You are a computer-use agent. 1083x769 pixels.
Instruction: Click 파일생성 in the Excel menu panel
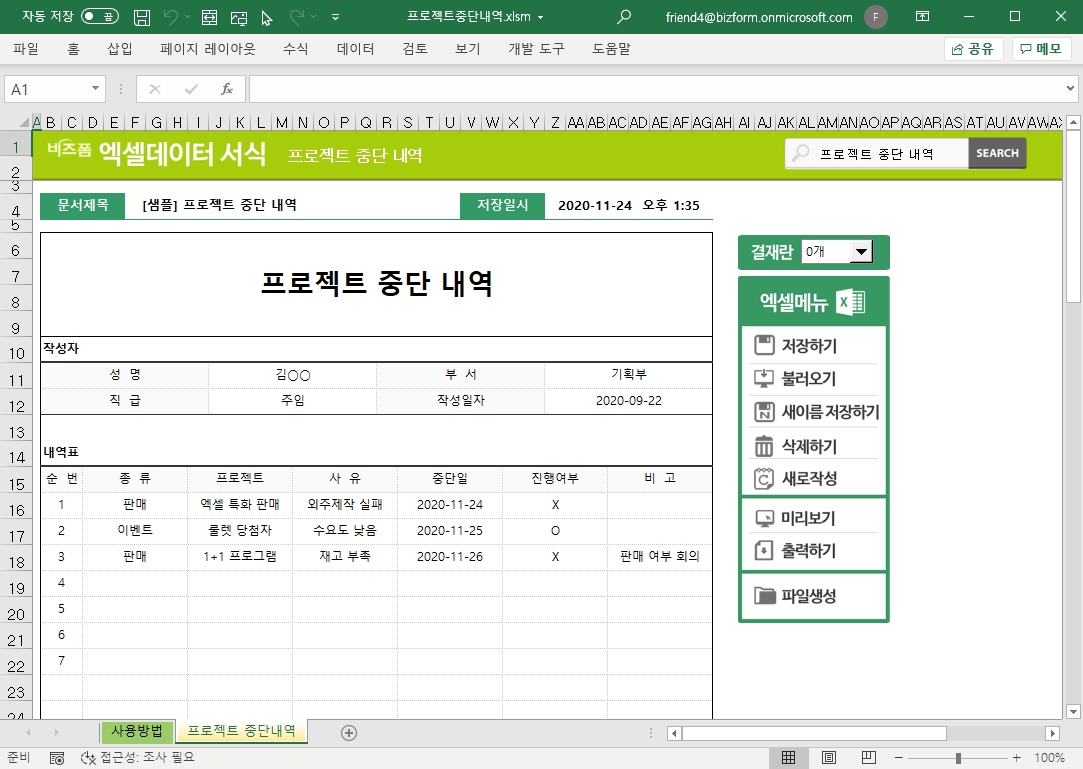(x=808, y=597)
